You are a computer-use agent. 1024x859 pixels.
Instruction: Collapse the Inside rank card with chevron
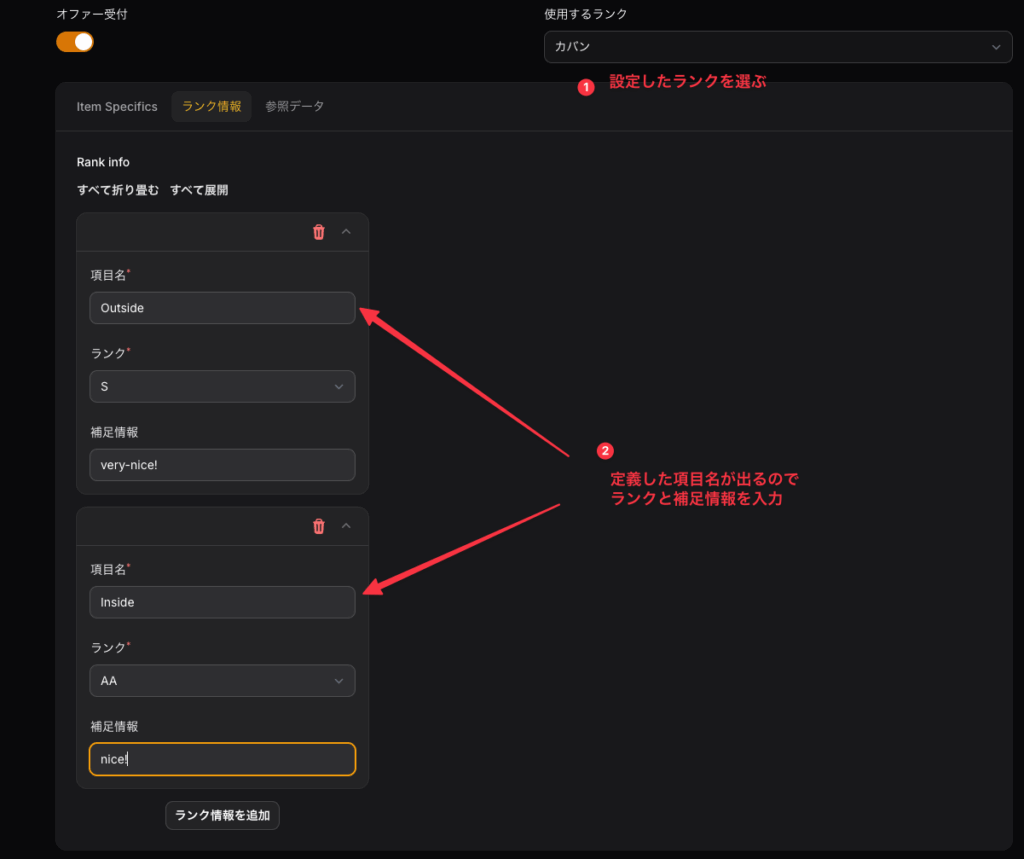(346, 526)
